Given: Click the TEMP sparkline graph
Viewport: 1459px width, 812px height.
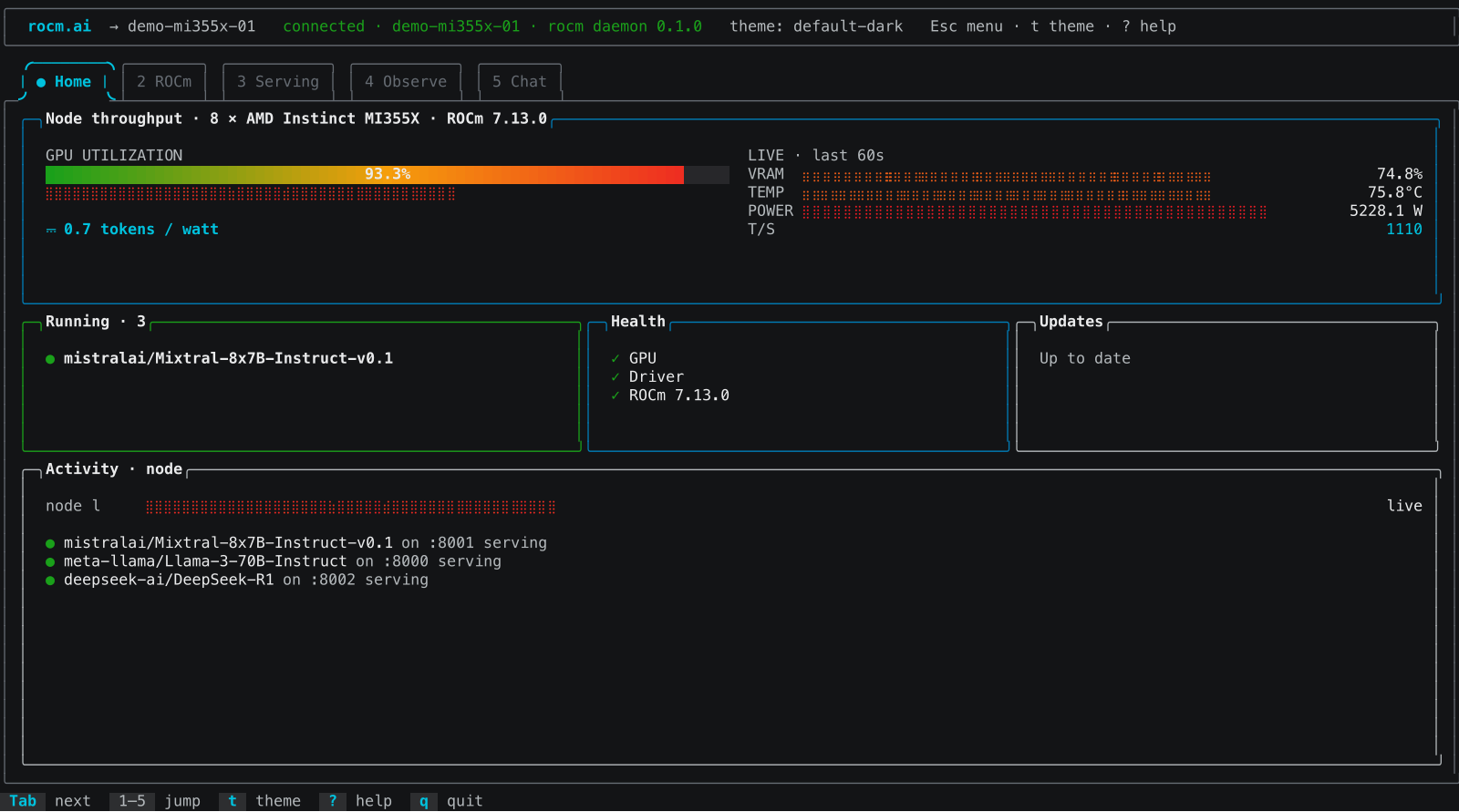Looking at the screenshot, I should tap(1008, 193).
